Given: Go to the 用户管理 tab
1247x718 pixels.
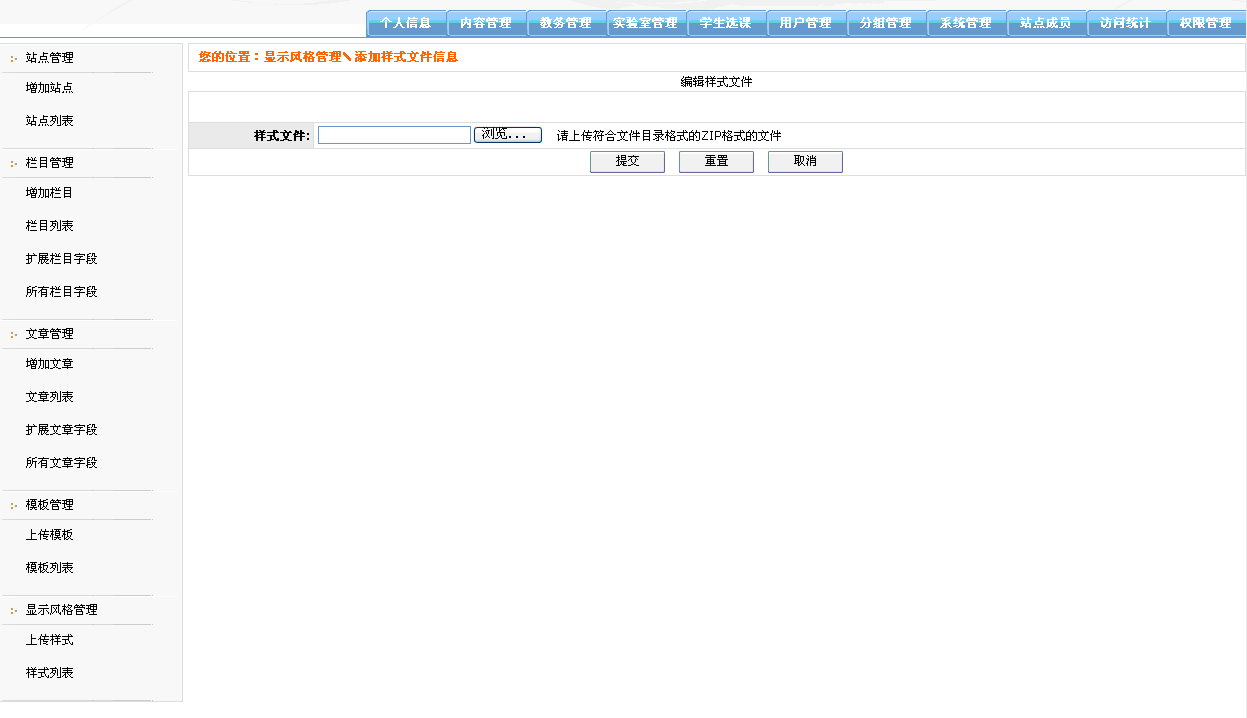Looking at the screenshot, I should (806, 23).
